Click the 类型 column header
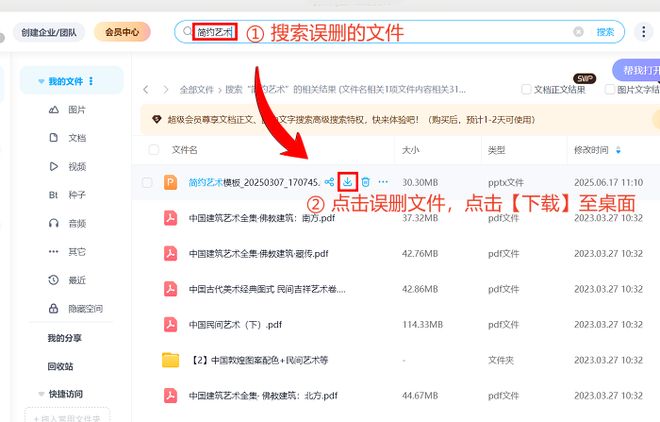660x422 pixels. coord(497,150)
